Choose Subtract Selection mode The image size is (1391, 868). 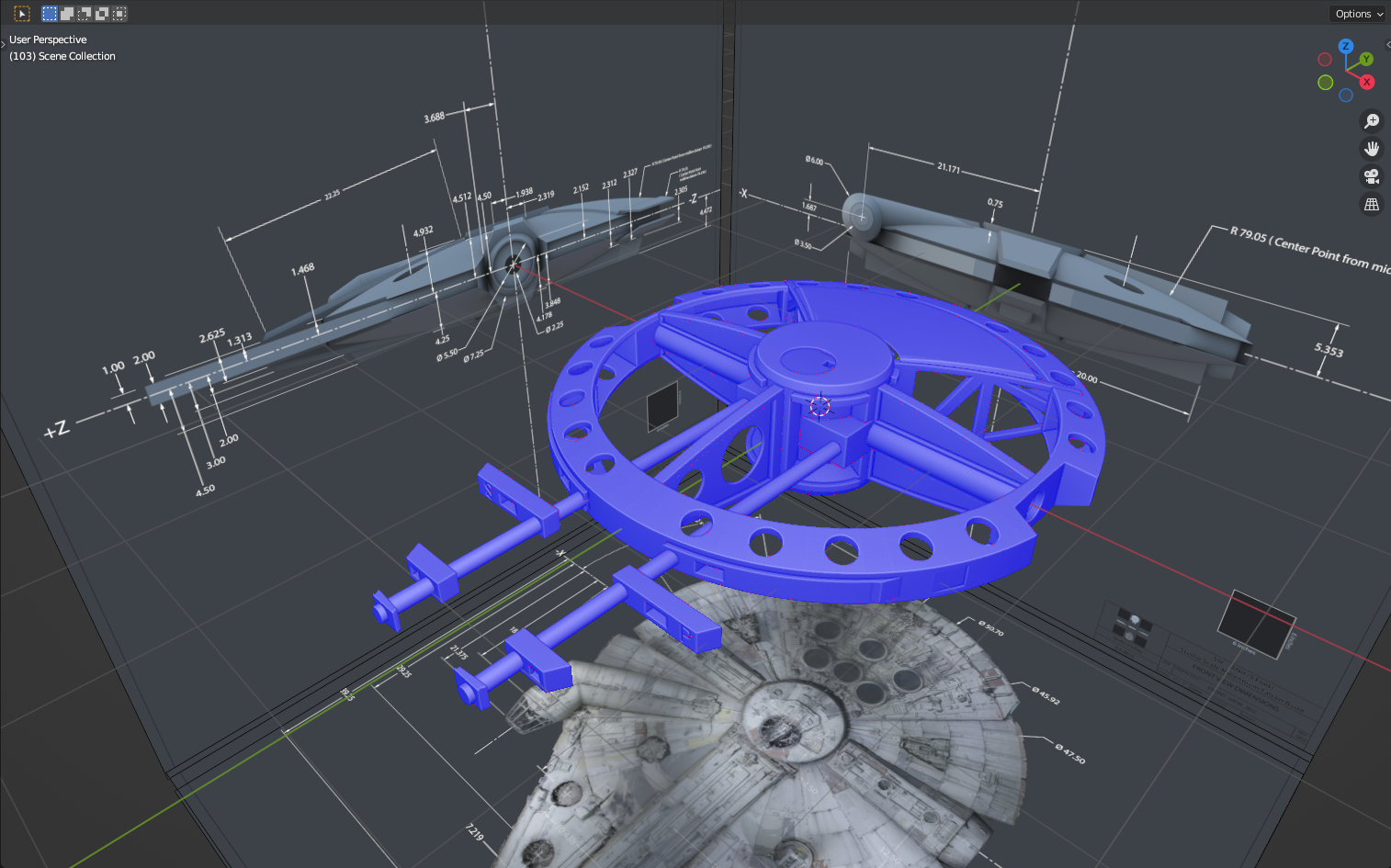tap(85, 14)
